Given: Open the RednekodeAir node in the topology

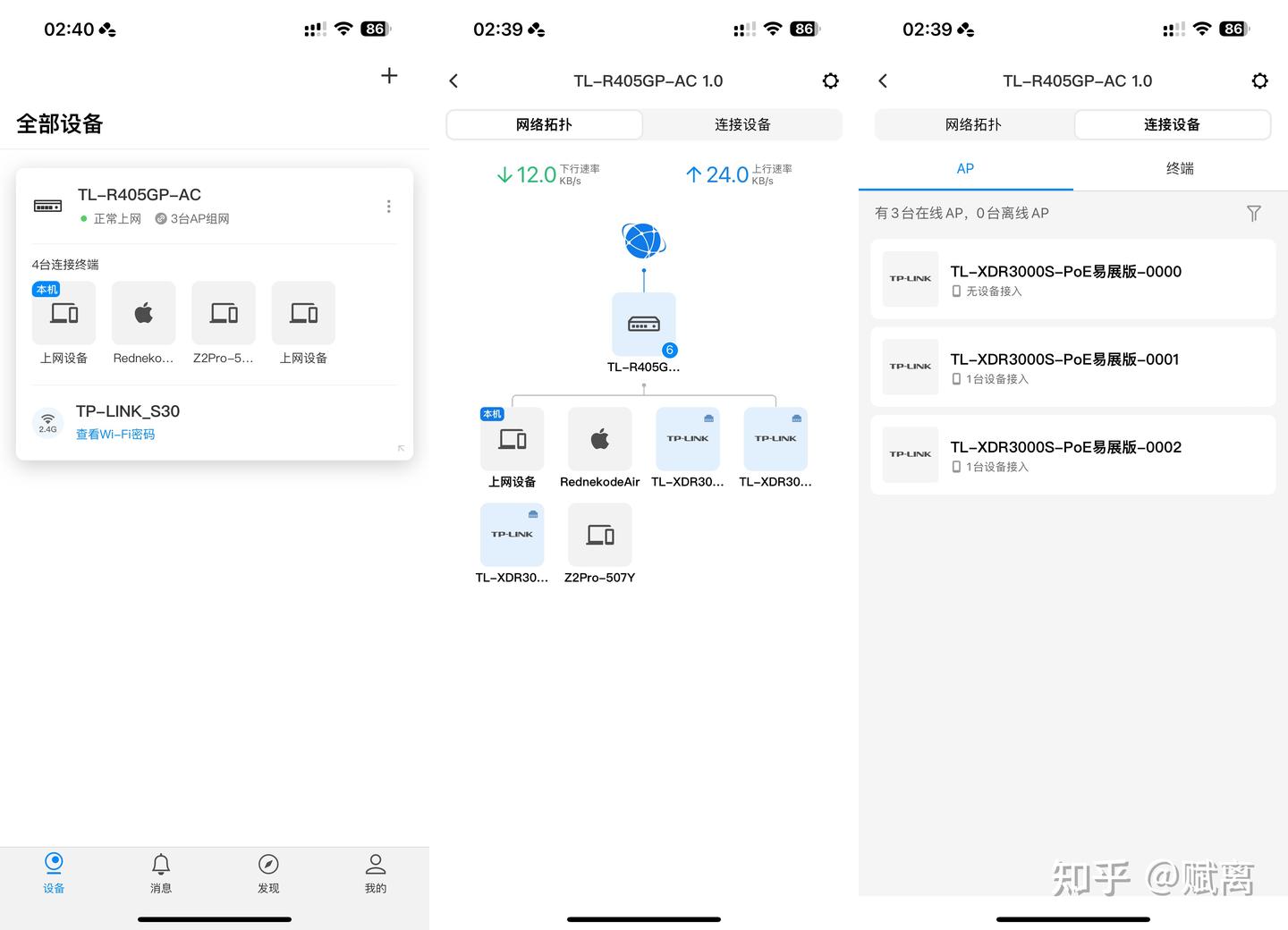Looking at the screenshot, I should tap(600, 439).
